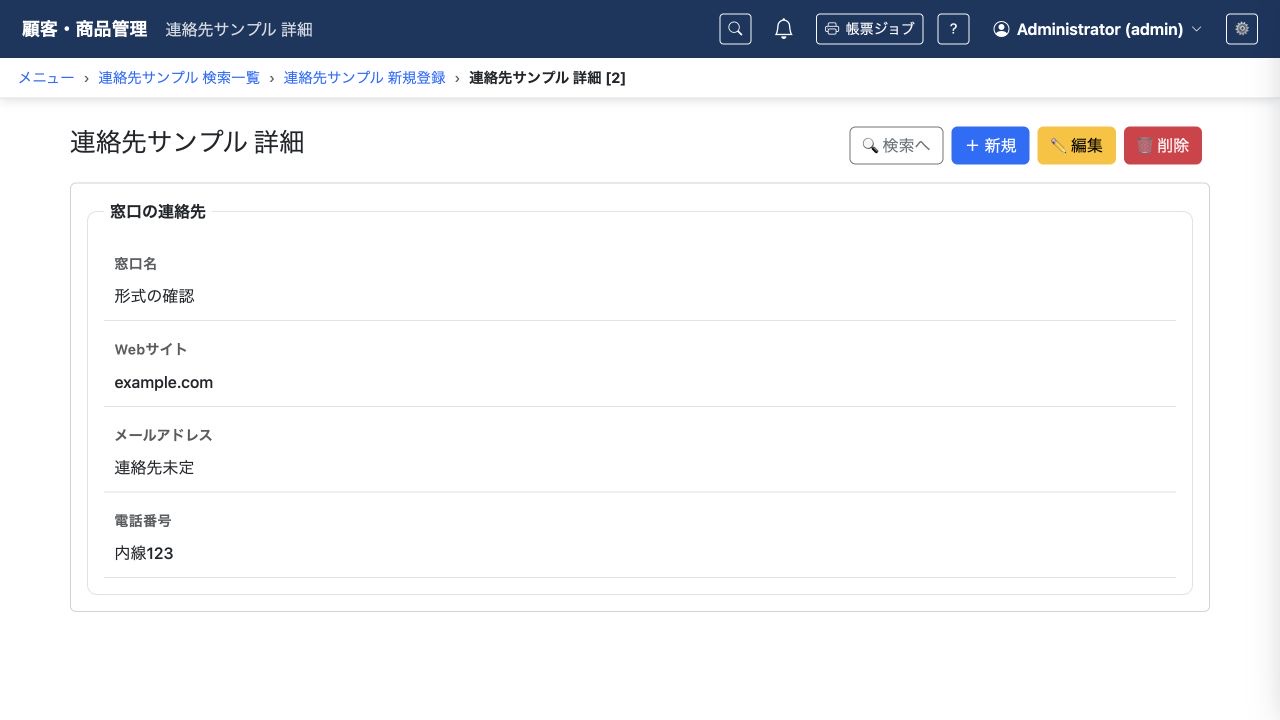Create a new record with 新規 button
This screenshot has height=720, width=1280.
[x=990, y=145]
